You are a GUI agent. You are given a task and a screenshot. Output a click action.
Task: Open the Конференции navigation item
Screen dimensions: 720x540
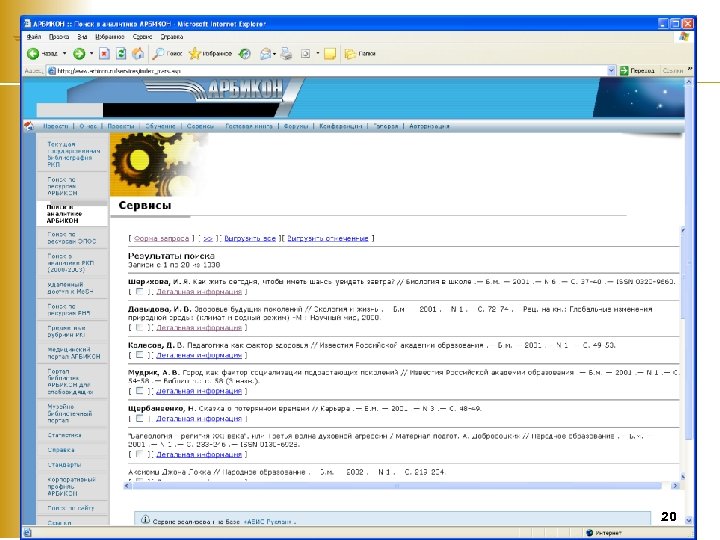[341, 126]
